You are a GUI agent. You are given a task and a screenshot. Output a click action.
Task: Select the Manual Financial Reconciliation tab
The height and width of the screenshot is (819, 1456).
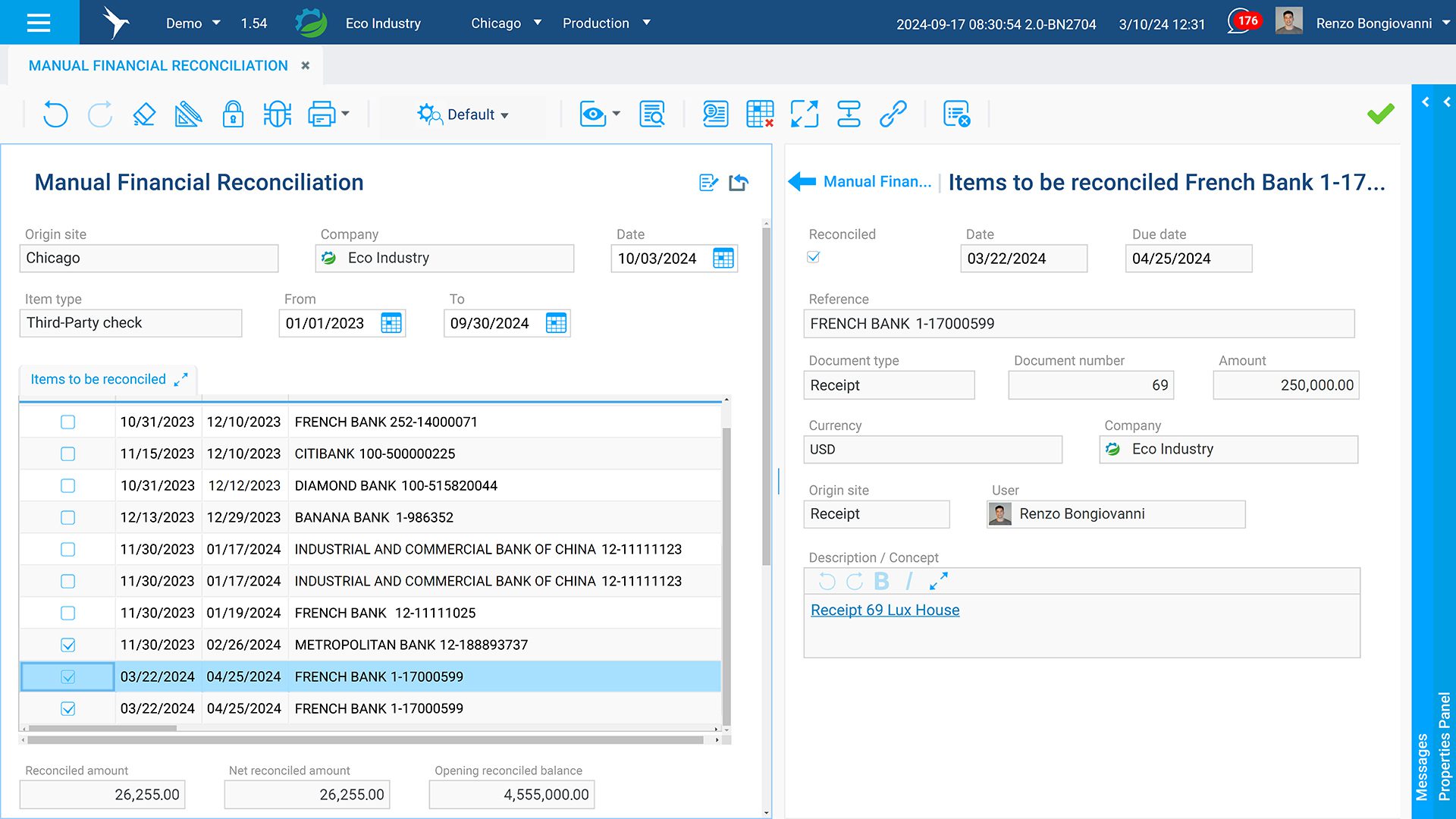[x=158, y=66]
